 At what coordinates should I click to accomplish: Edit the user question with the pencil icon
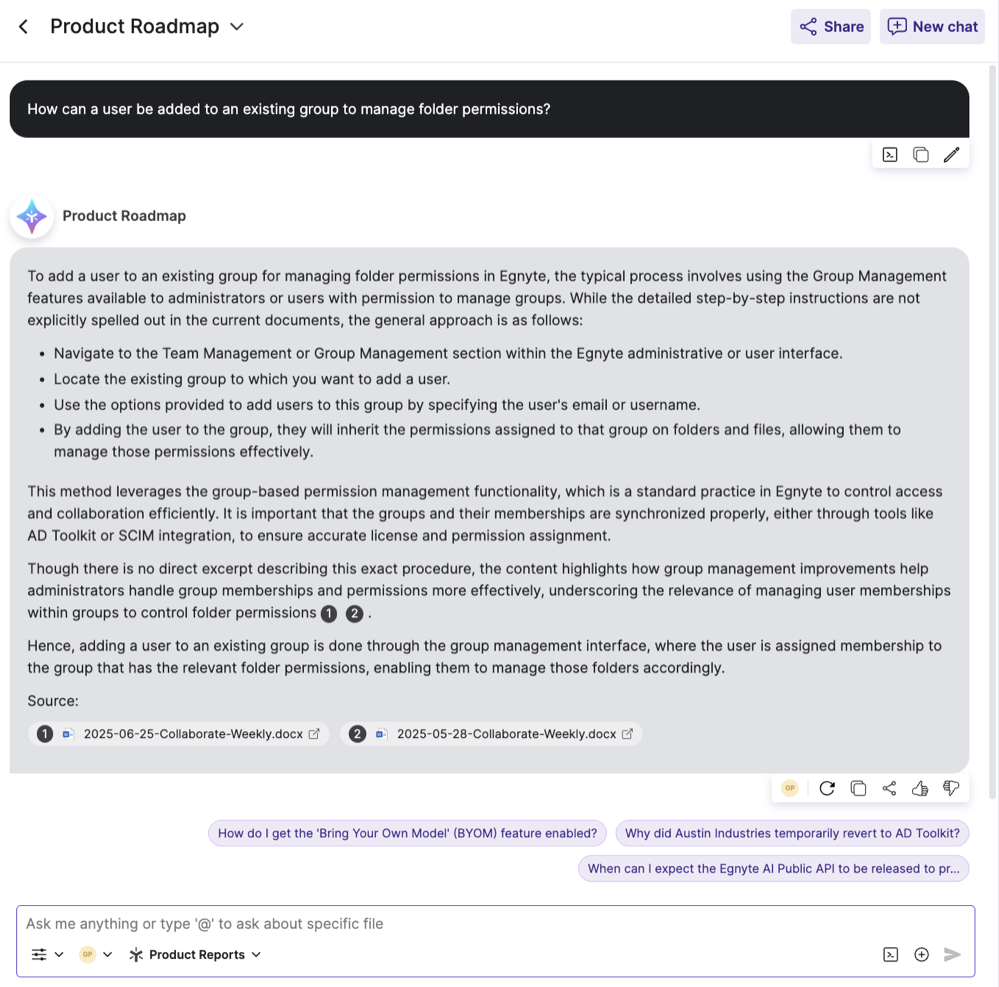(x=951, y=154)
